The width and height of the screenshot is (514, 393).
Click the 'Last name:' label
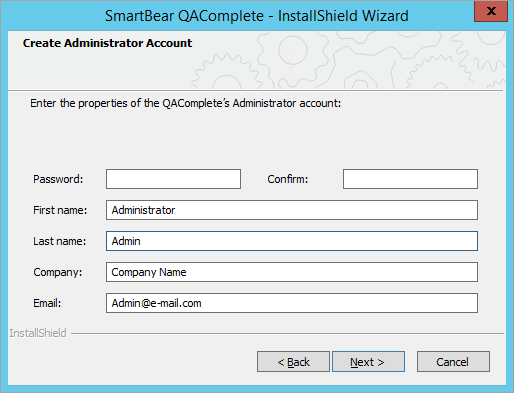pyautogui.click(x=60, y=241)
